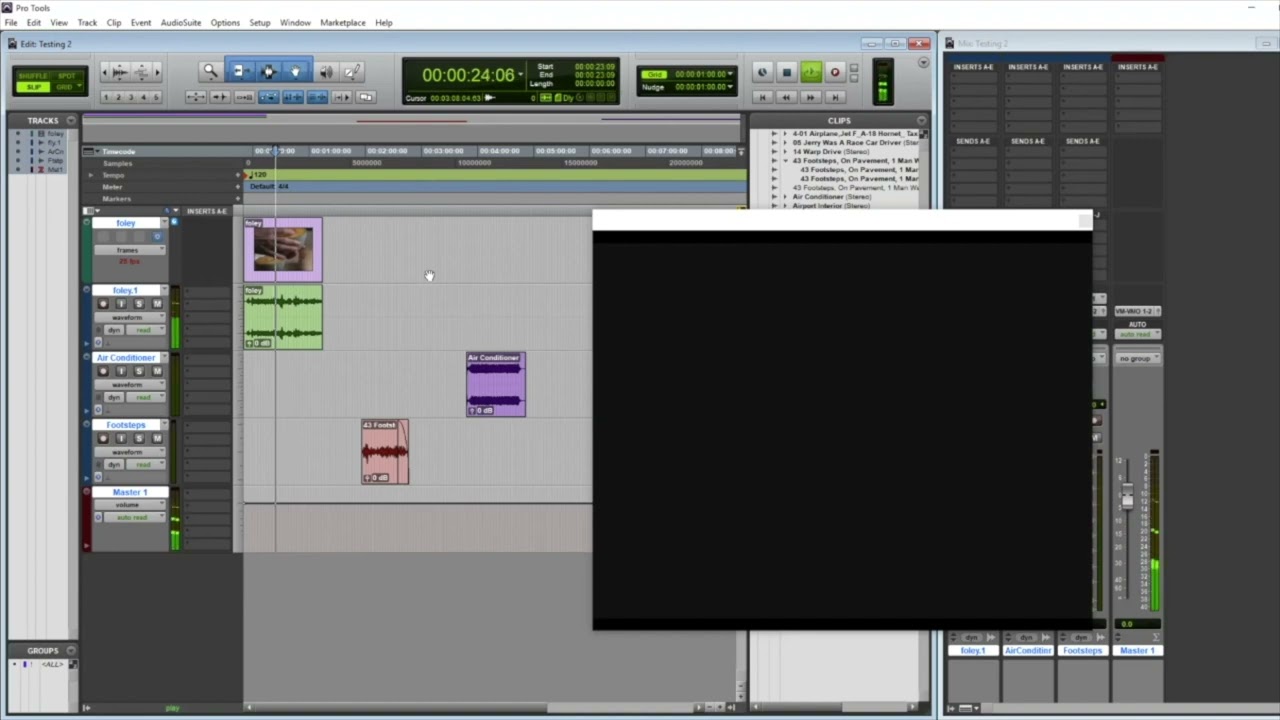Image resolution: width=1280 pixels, height=720 pixels.
Task: Select the foley video clip thumbnail
Action: 283,249
